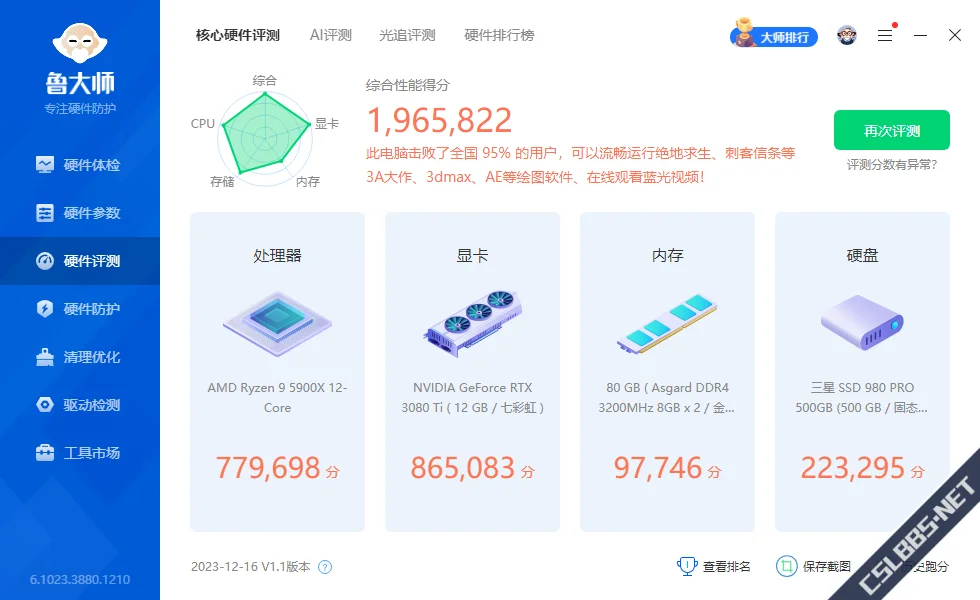Open 大师排行 trophy badge

[774, 35]
